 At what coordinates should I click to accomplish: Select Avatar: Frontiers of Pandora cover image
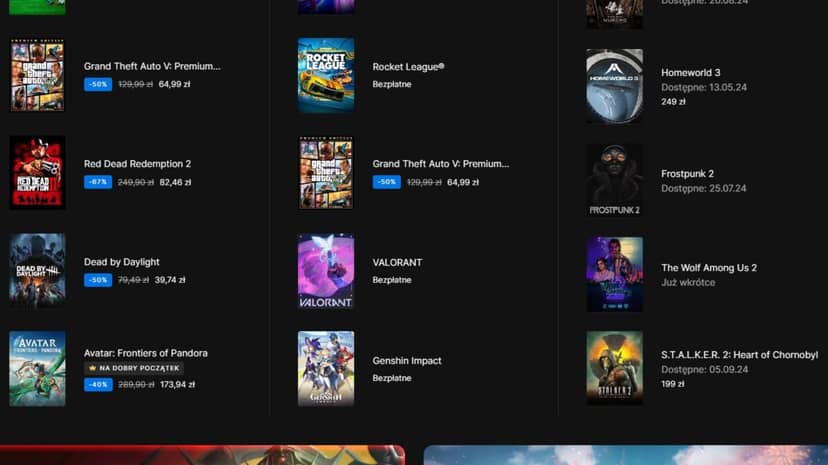37,368
